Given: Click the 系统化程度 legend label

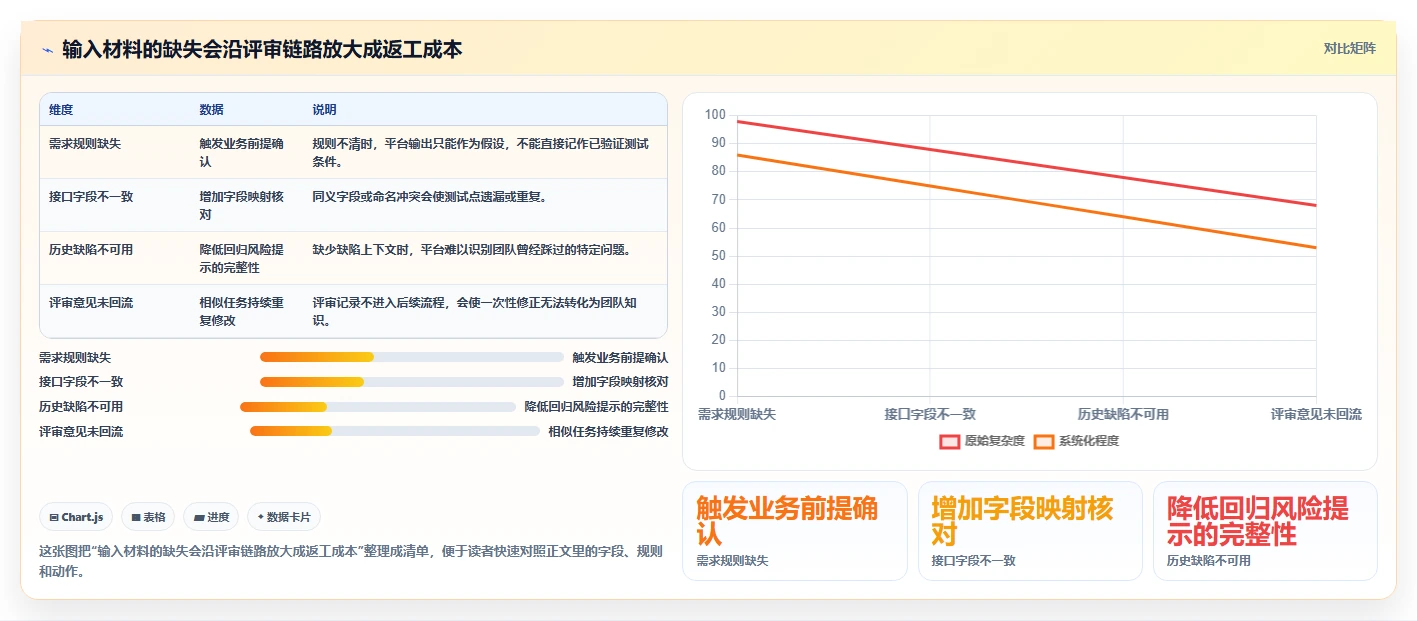Looking at the screenshot, I should coord(1089,441).
